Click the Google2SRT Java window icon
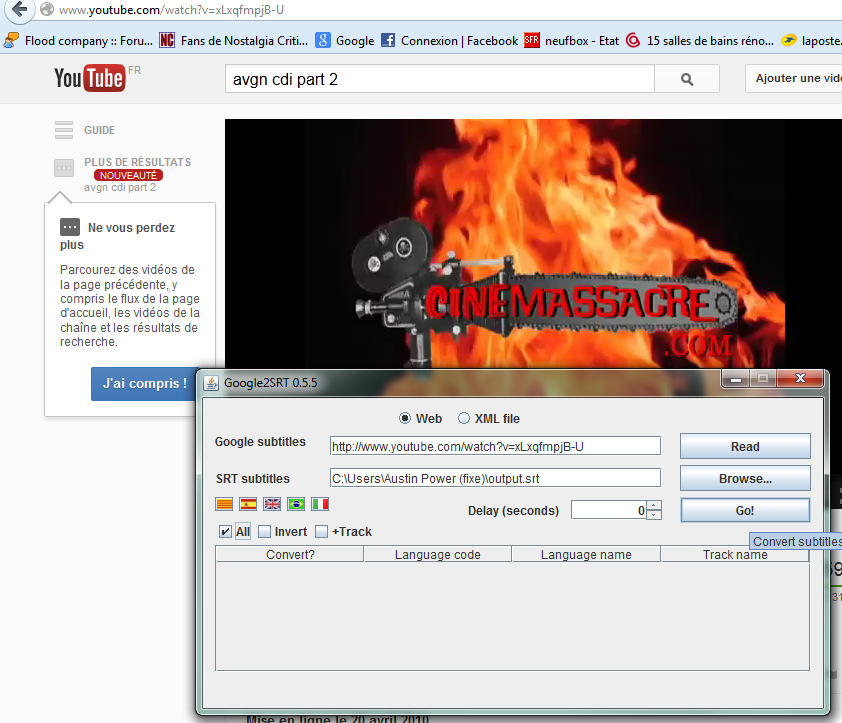 pos(212,383)
